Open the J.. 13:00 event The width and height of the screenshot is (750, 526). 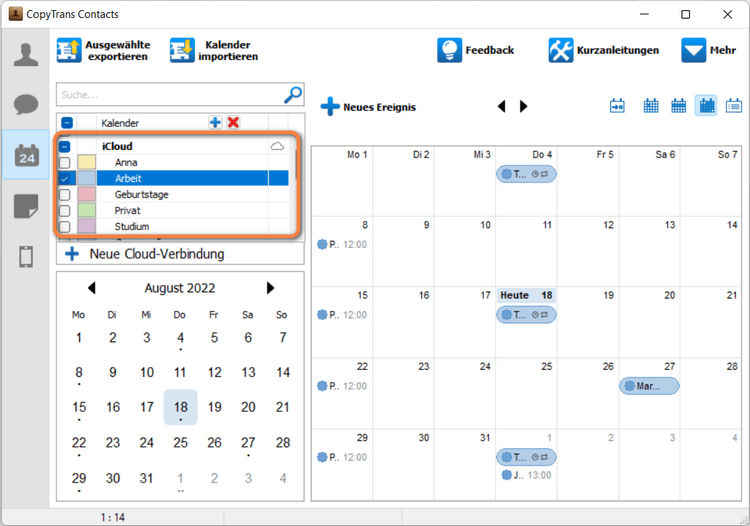pos(526,475)
